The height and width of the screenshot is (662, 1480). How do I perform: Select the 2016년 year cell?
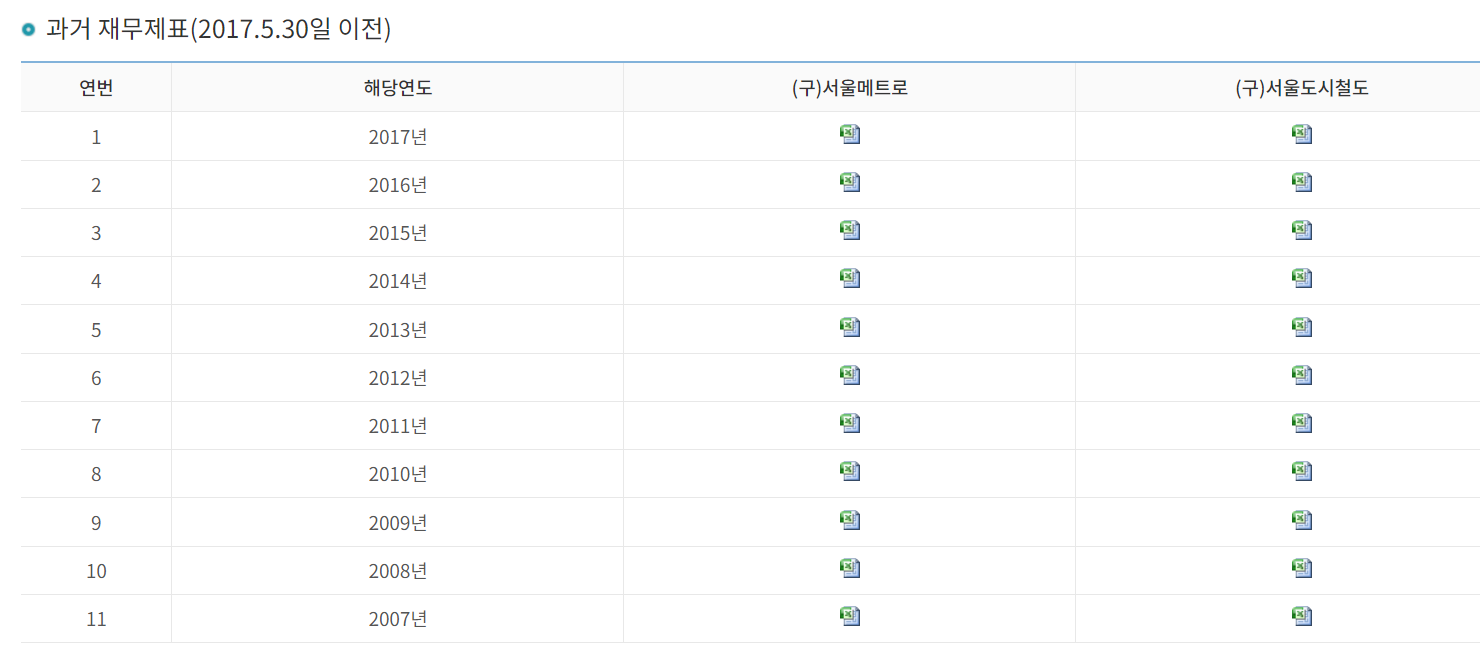(x=398, y=185)
